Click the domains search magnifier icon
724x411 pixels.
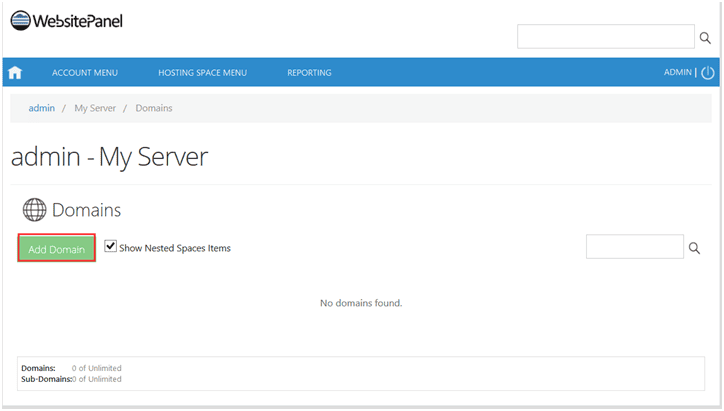click(694, 248)
